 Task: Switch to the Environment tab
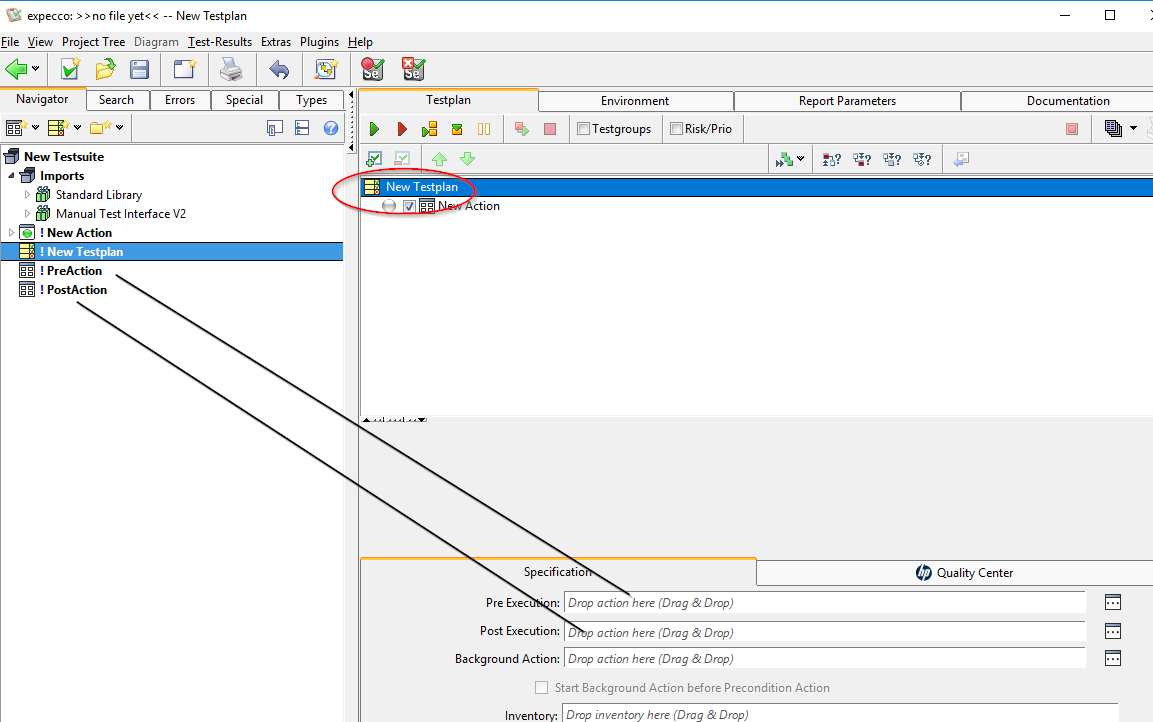click(634, 101)
